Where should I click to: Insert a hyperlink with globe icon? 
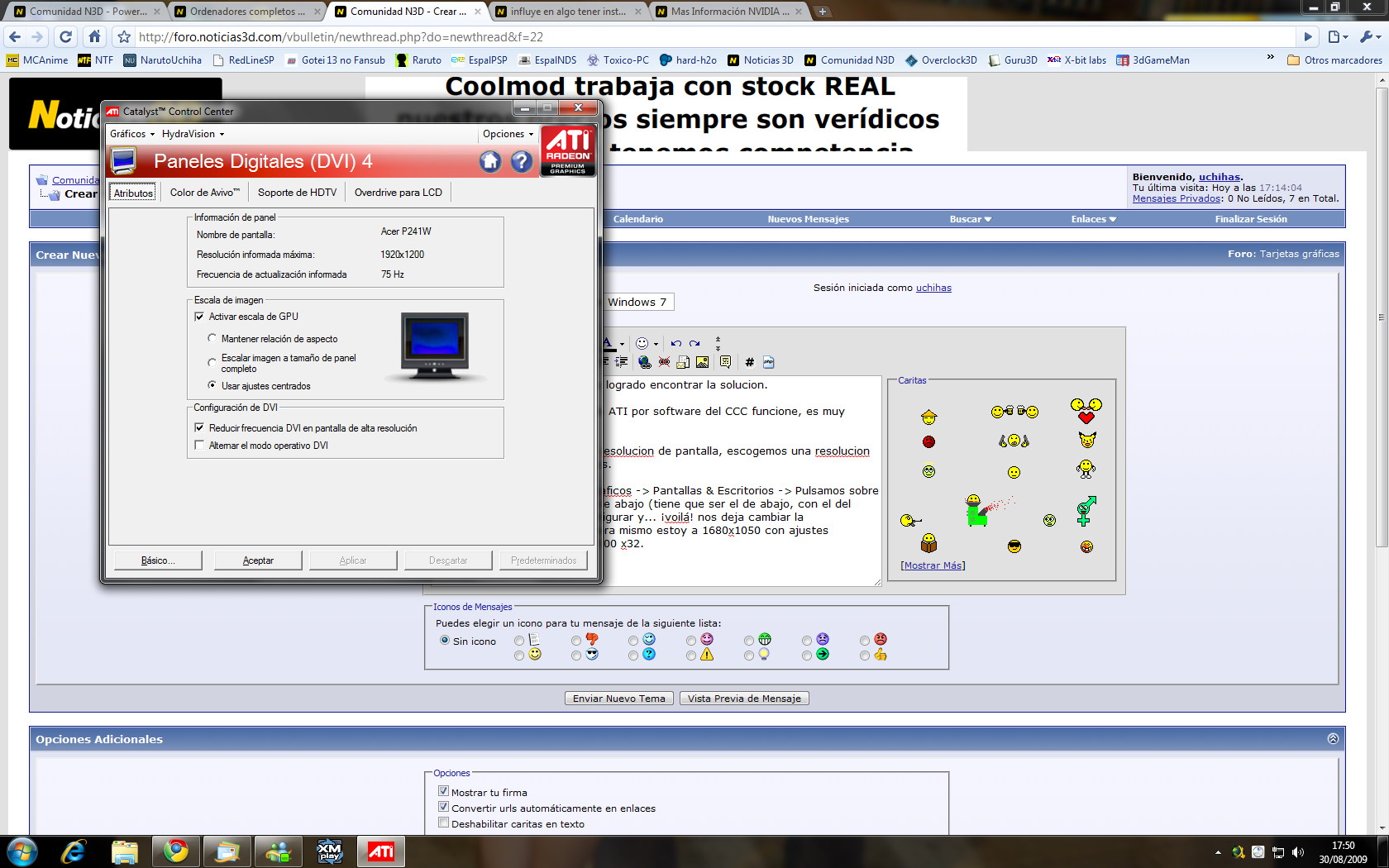coord(645,362)
